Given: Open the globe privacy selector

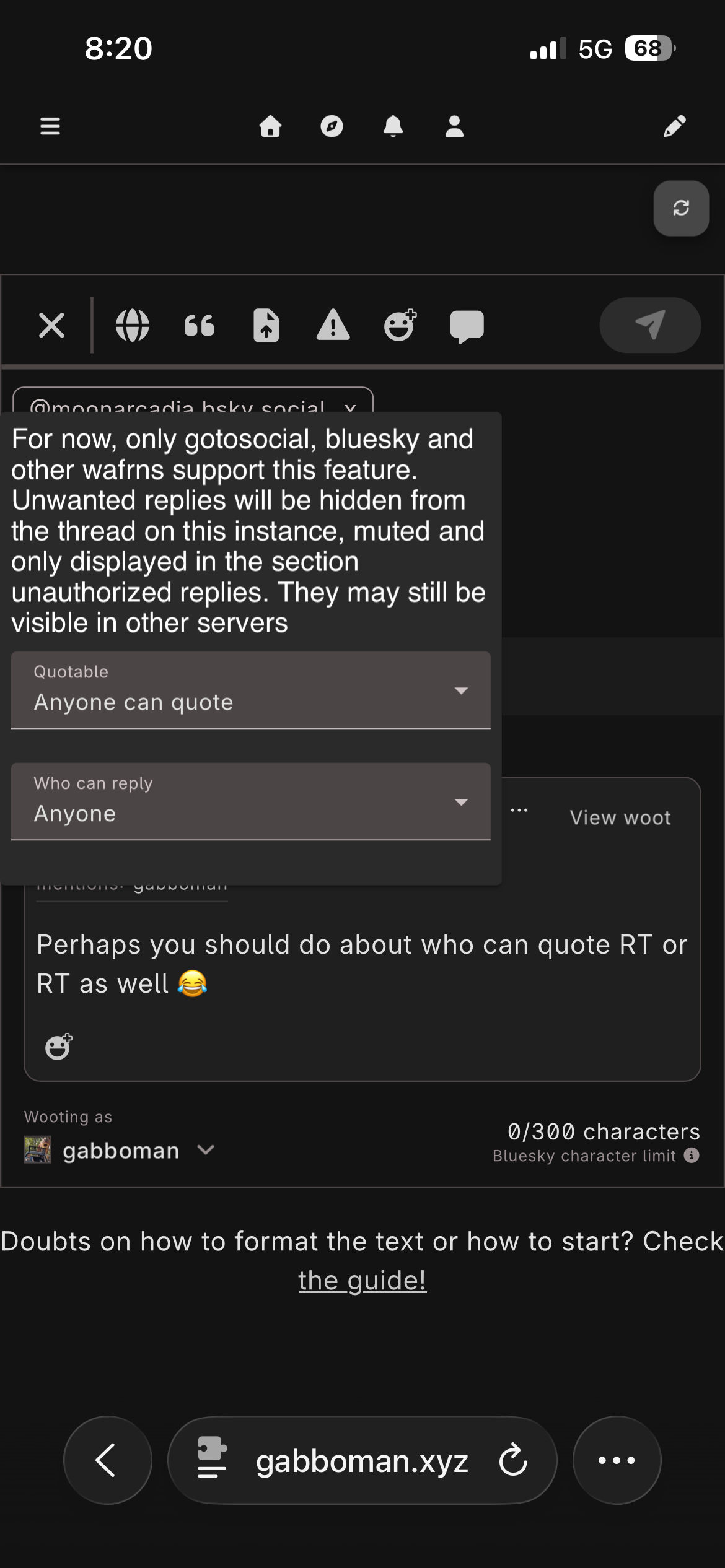Looking at the screenshot, I should [x=133, y=325].
